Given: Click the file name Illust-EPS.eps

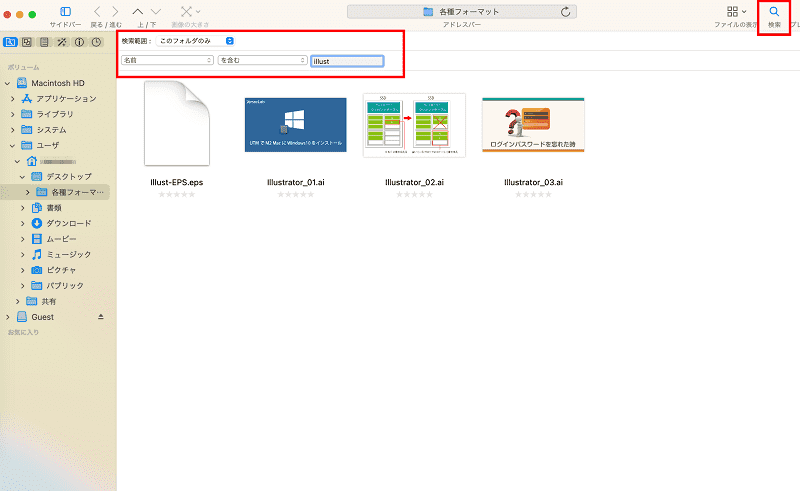Looking at the screenshot, I should tap(177, 182).
